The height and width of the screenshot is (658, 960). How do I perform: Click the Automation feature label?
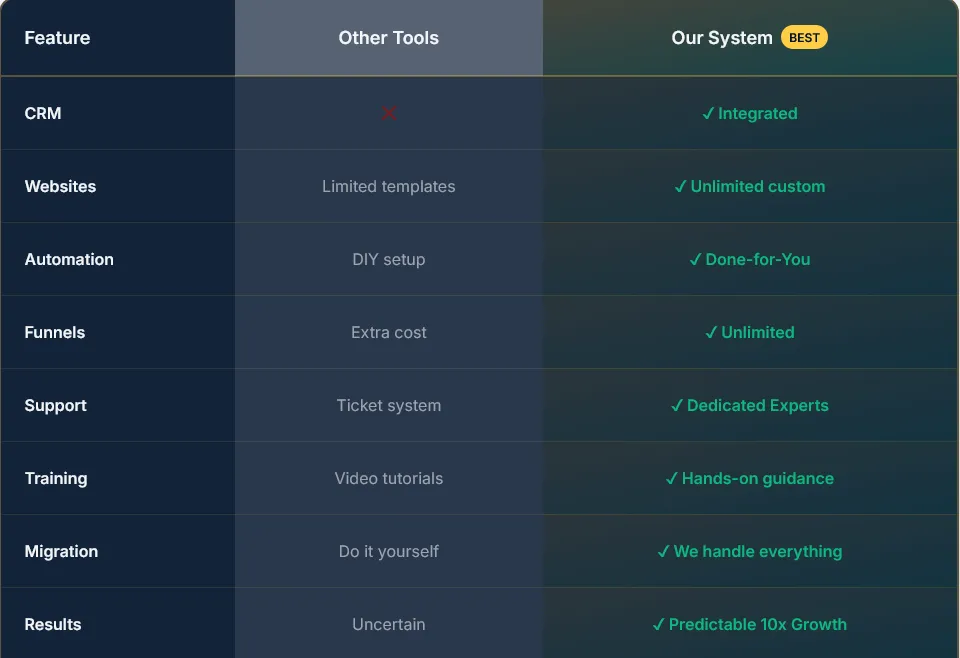pyautogui.click(x=69, y=260)
